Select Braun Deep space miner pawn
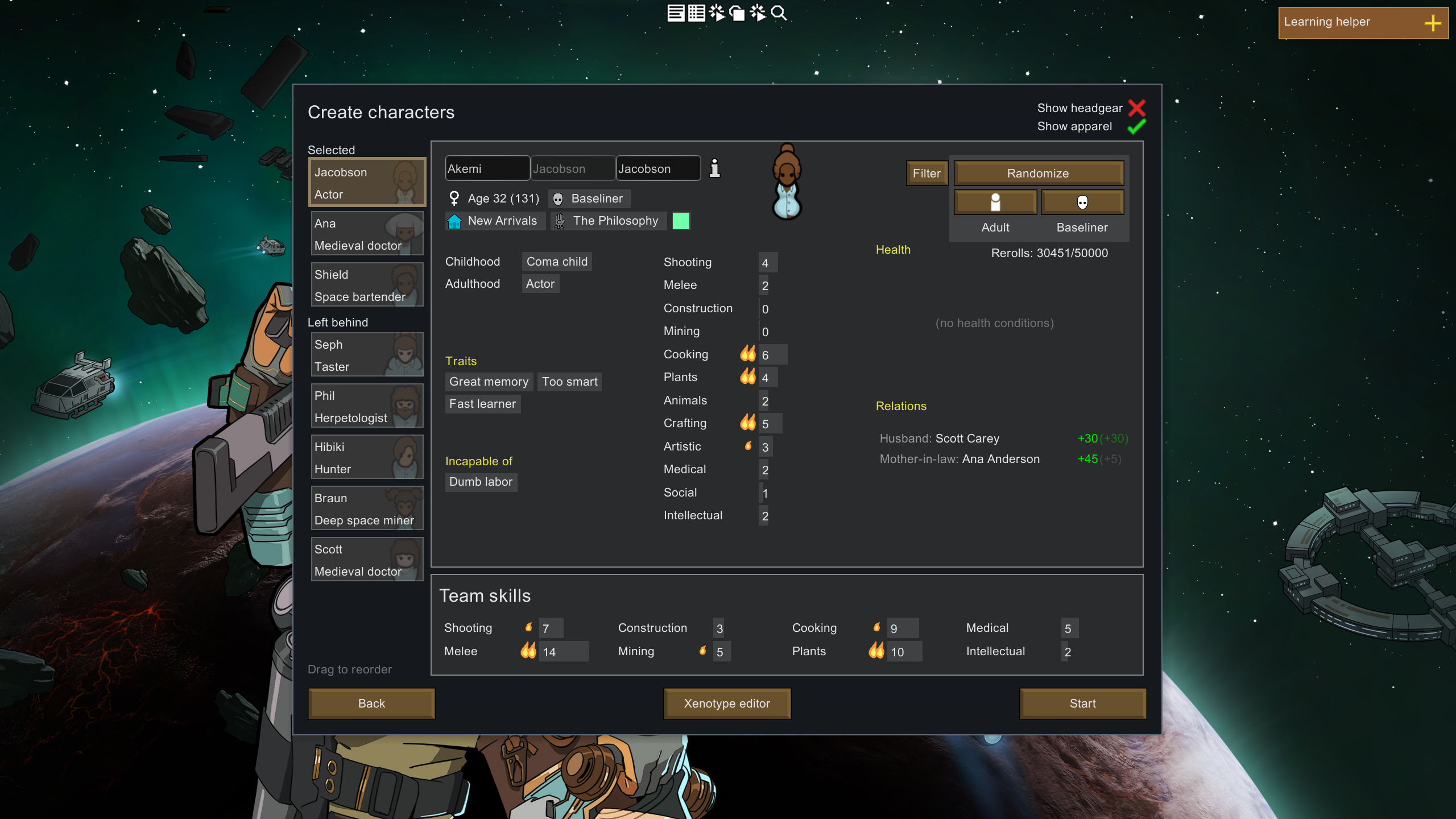This screenshot has width=1456, height=819. click(367, 508)
